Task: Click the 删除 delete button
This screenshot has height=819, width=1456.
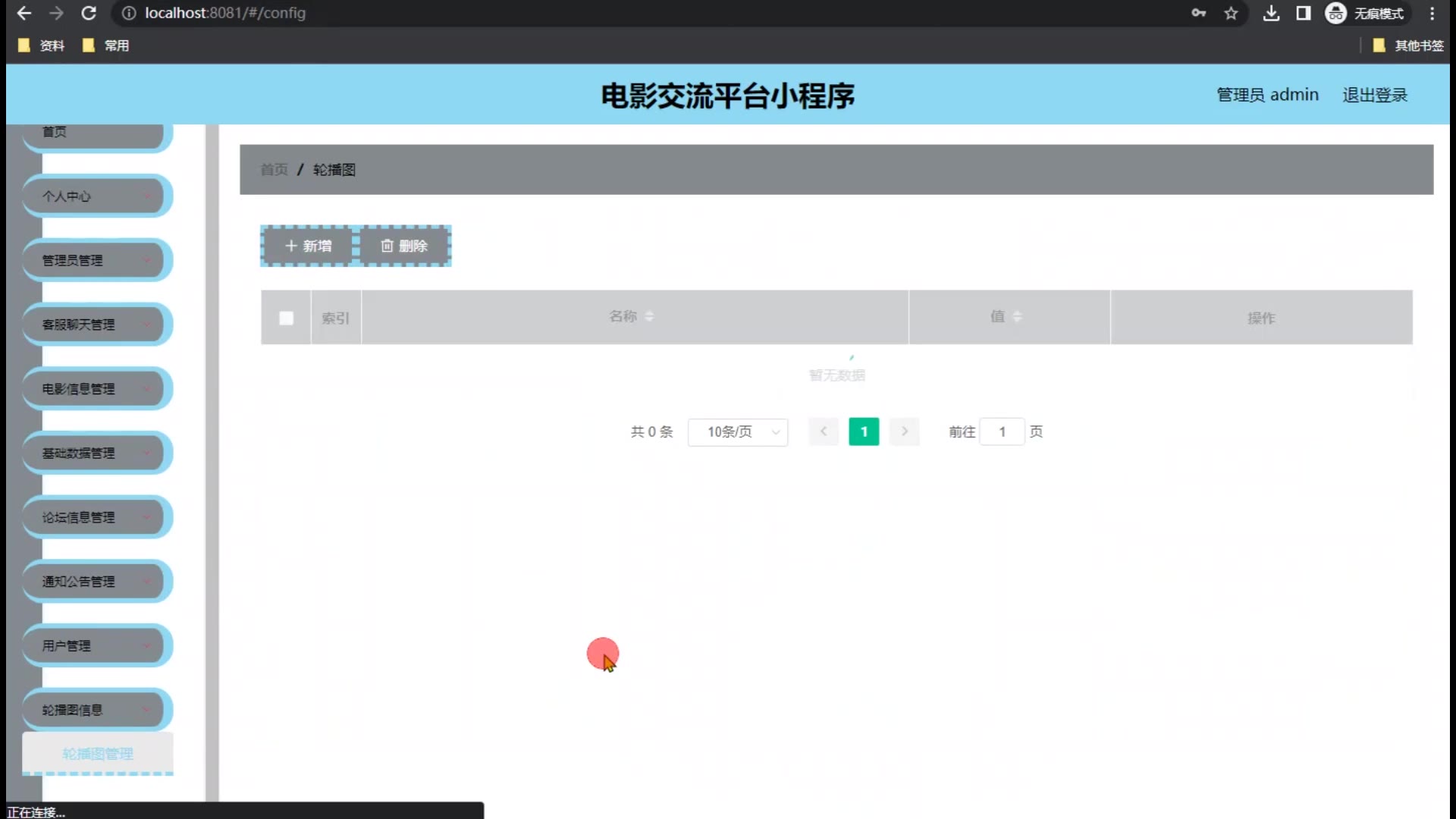Action: point(404,246)
